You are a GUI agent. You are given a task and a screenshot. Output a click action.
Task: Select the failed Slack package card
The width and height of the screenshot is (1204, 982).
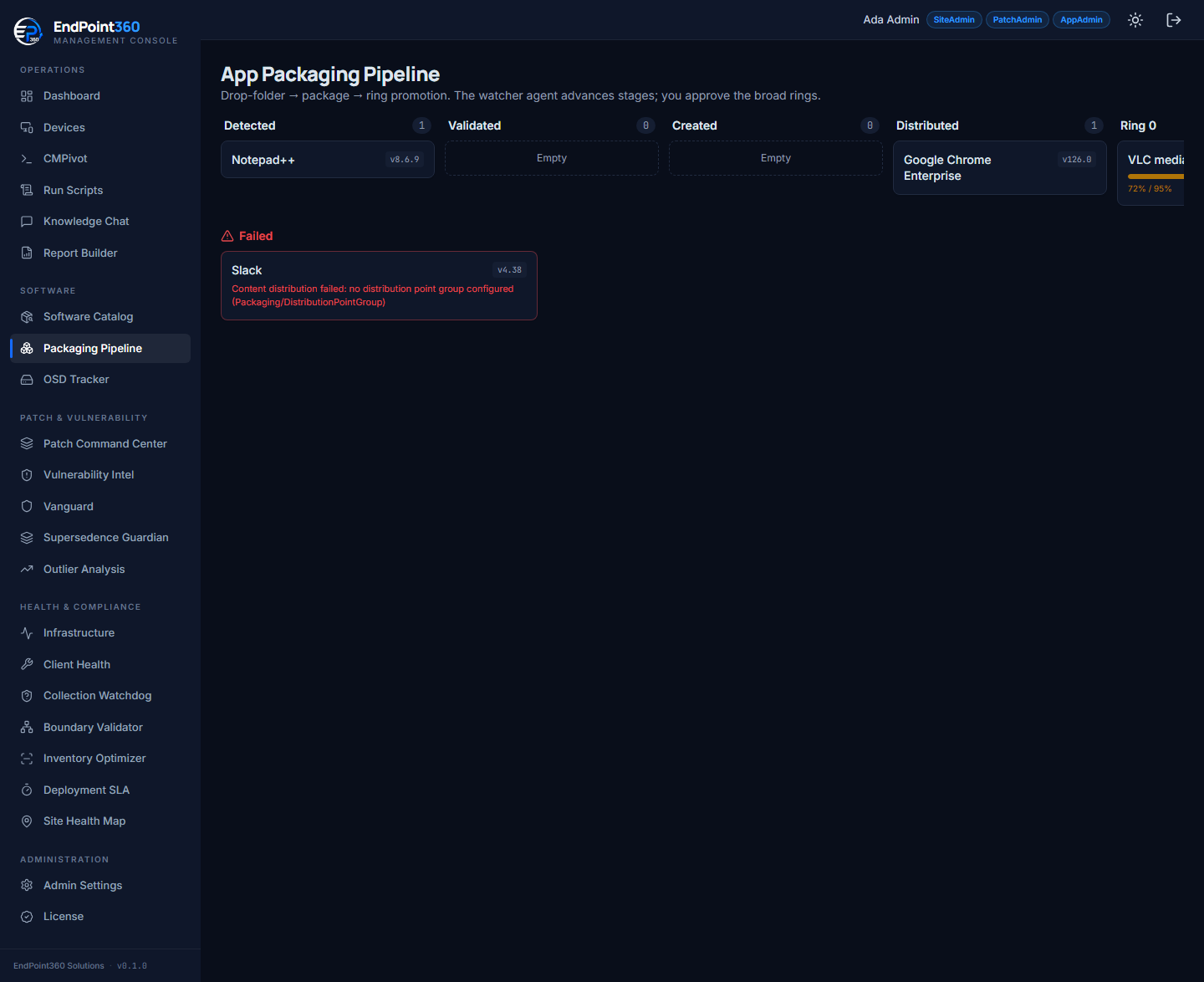[379, 286]
